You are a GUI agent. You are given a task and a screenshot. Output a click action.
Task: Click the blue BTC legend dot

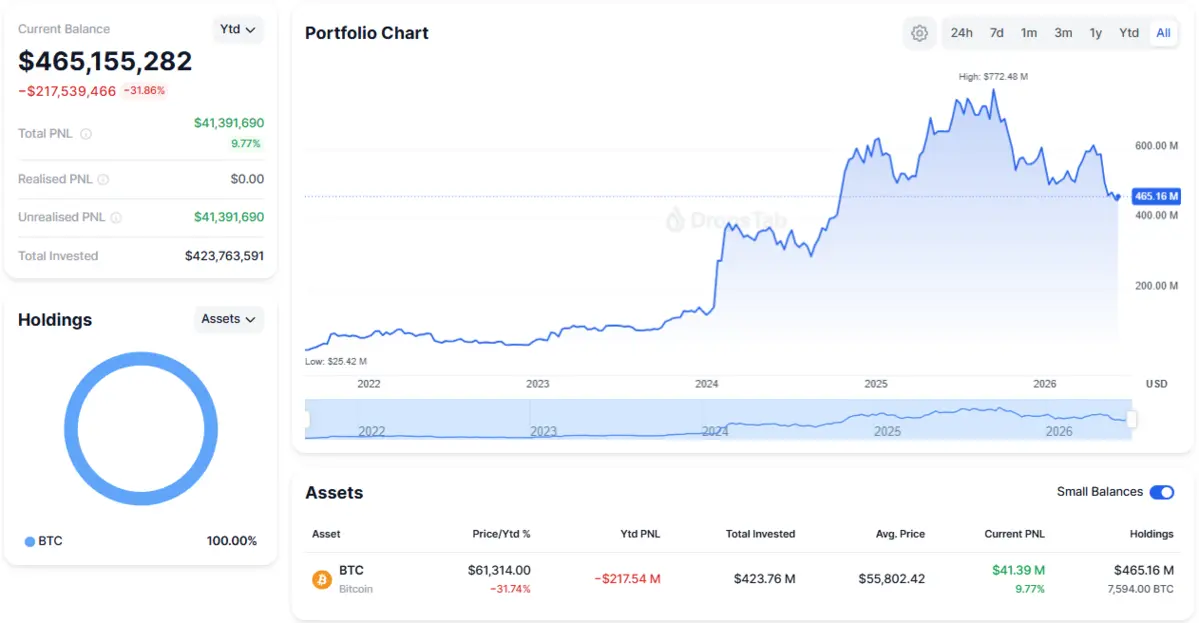click(30, 541)
